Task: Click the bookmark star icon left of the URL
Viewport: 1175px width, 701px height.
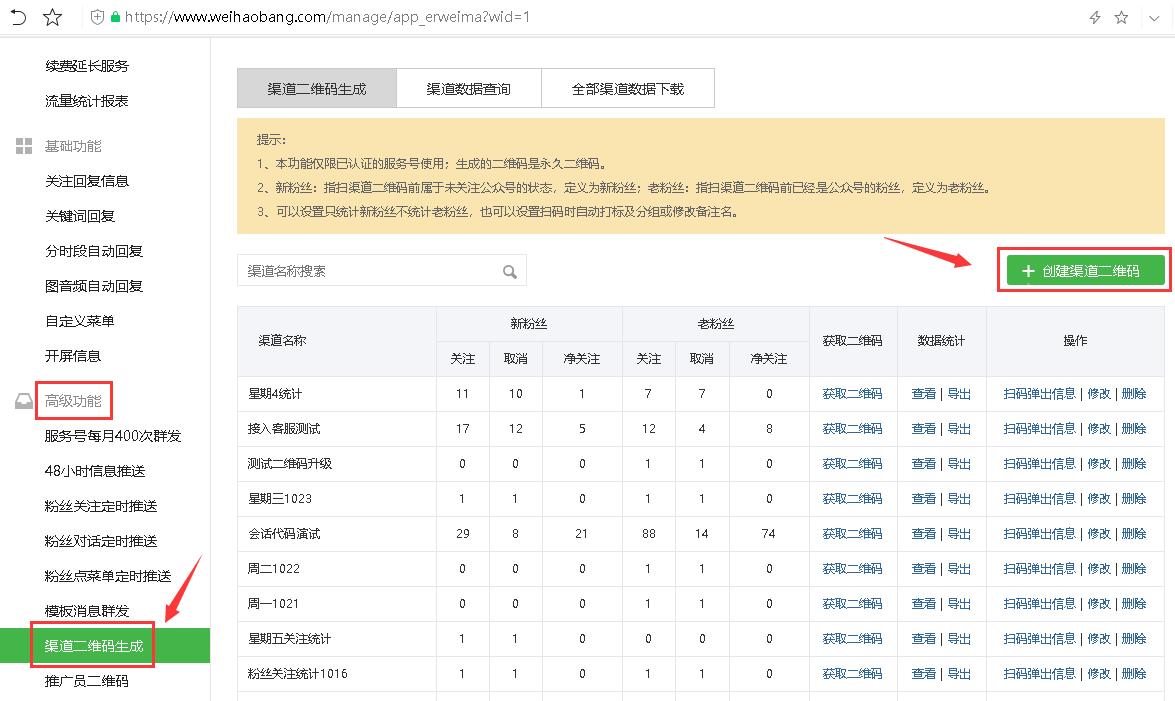Action: click(52, 16)
